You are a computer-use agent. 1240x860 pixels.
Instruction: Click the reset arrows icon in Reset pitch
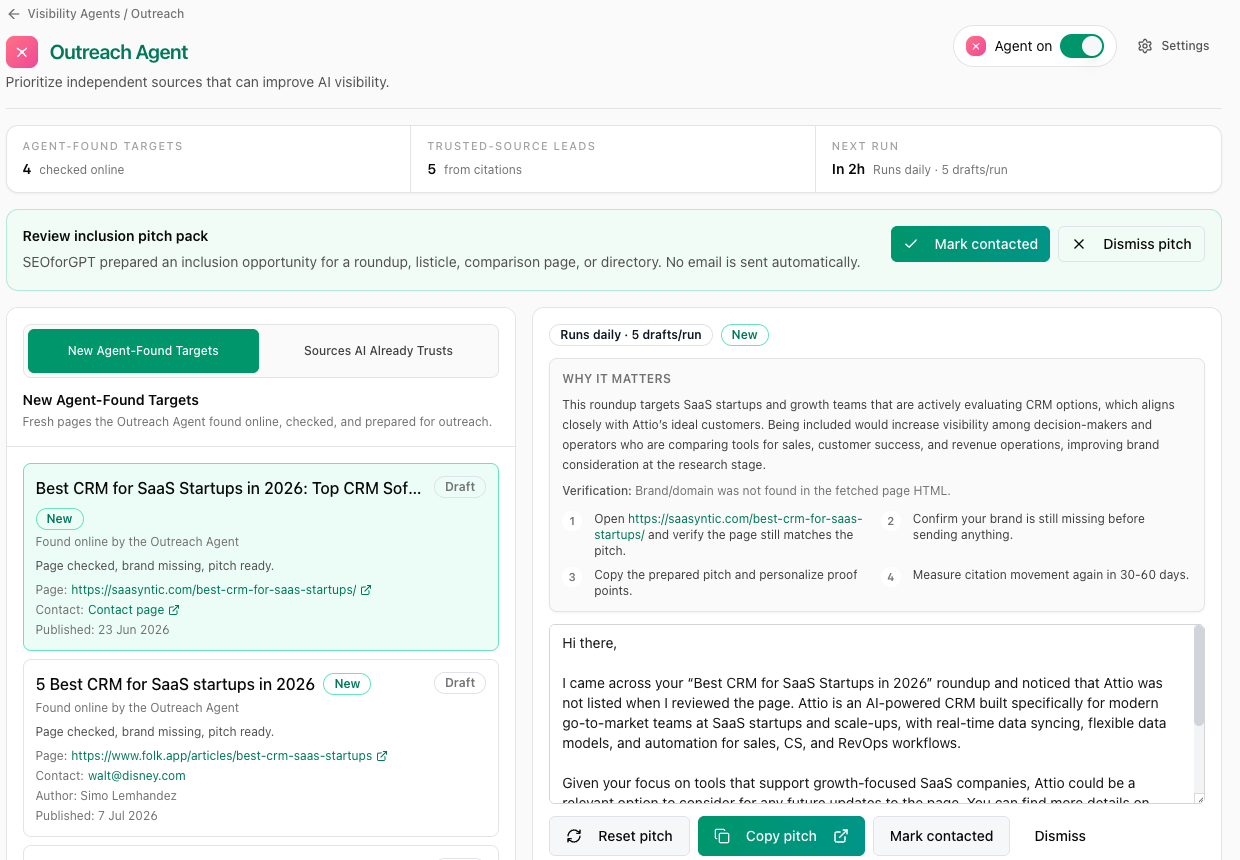pos(574,836)
